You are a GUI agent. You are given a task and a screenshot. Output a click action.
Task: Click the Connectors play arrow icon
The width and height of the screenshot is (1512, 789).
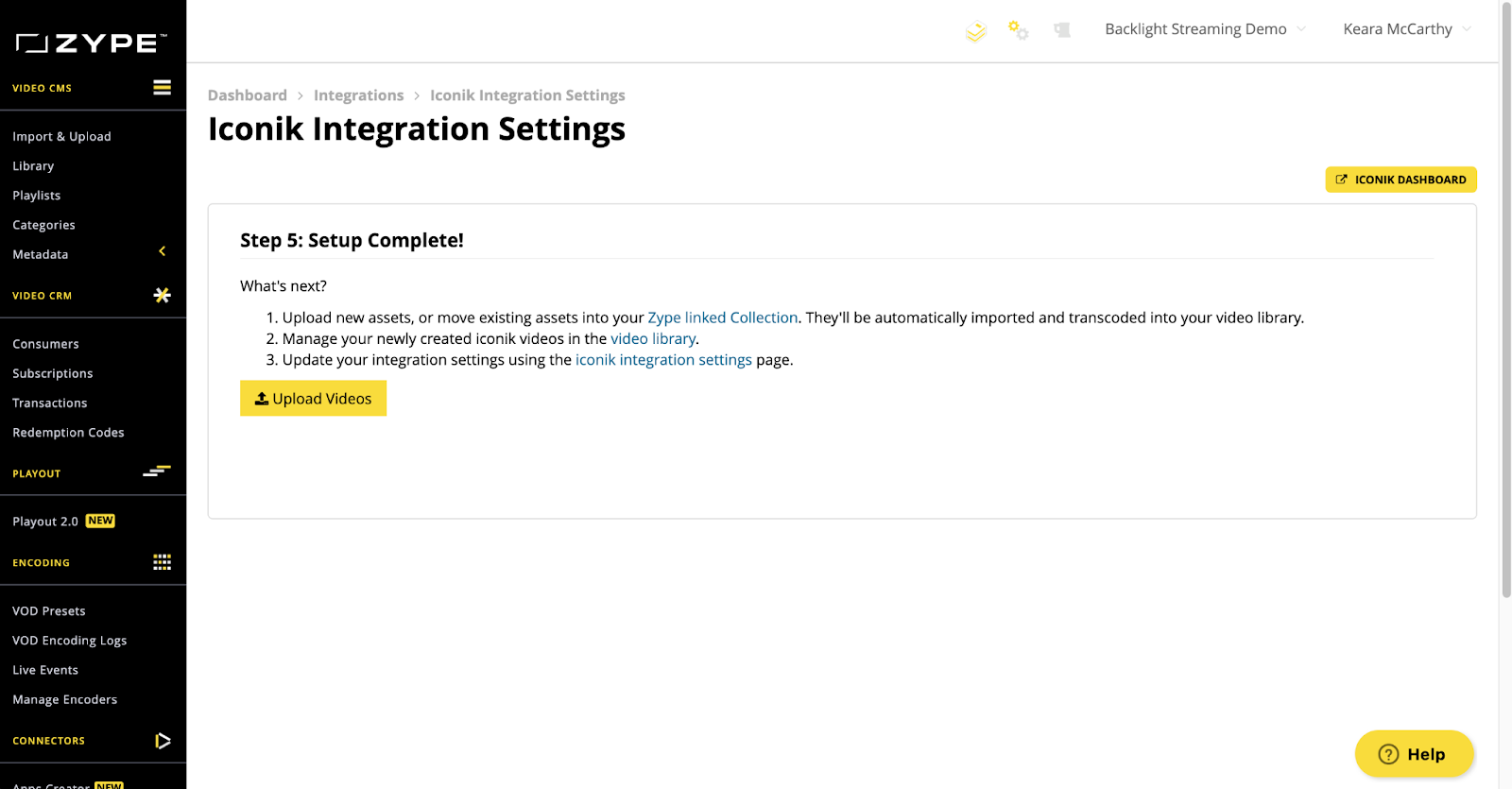click(x=163, y=741)
